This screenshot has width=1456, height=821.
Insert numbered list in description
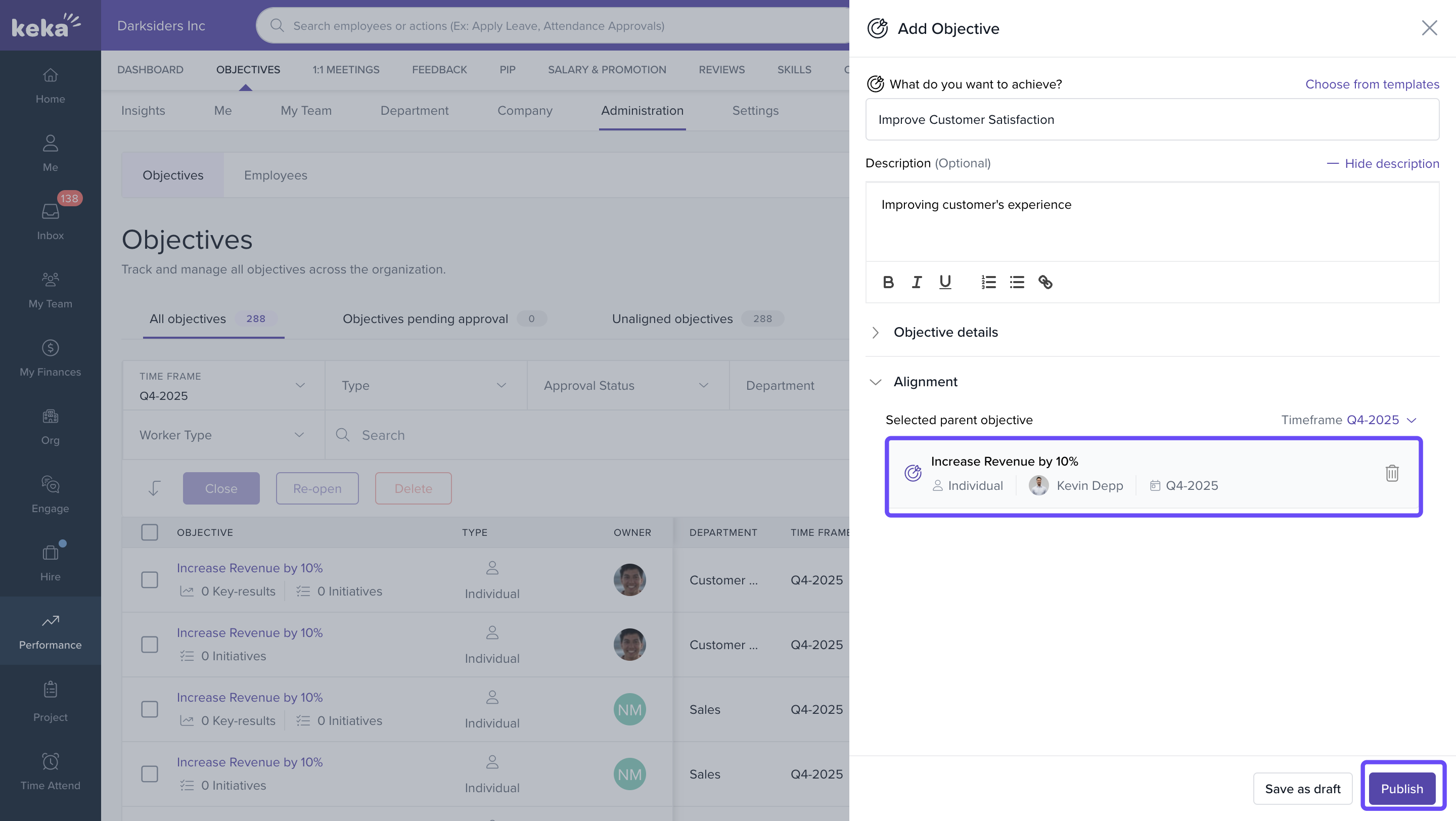click(988, 282)
